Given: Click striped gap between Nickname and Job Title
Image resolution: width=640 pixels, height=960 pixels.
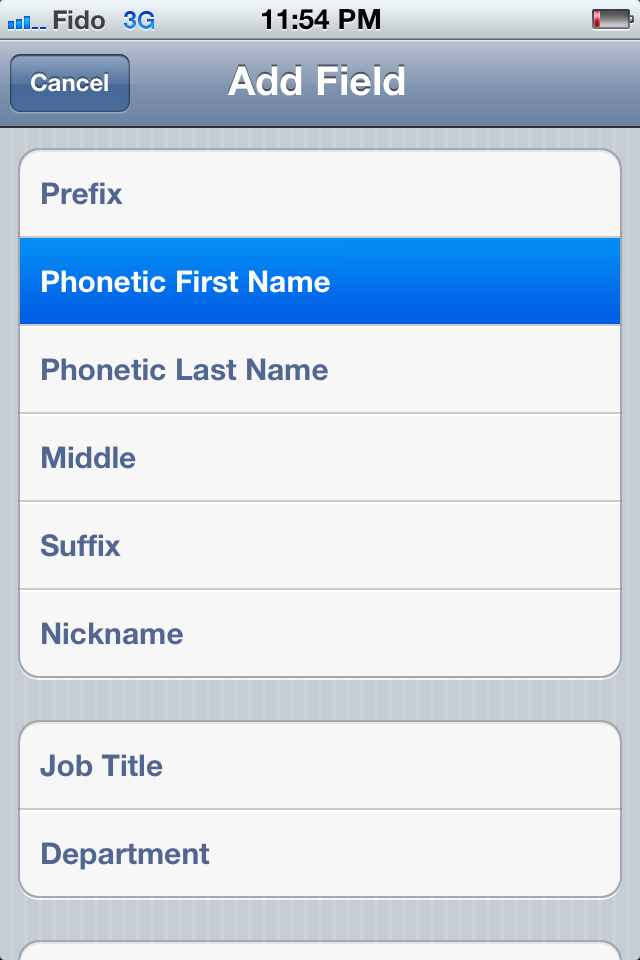Looking at the screenshot, I should tap(320, 700).
